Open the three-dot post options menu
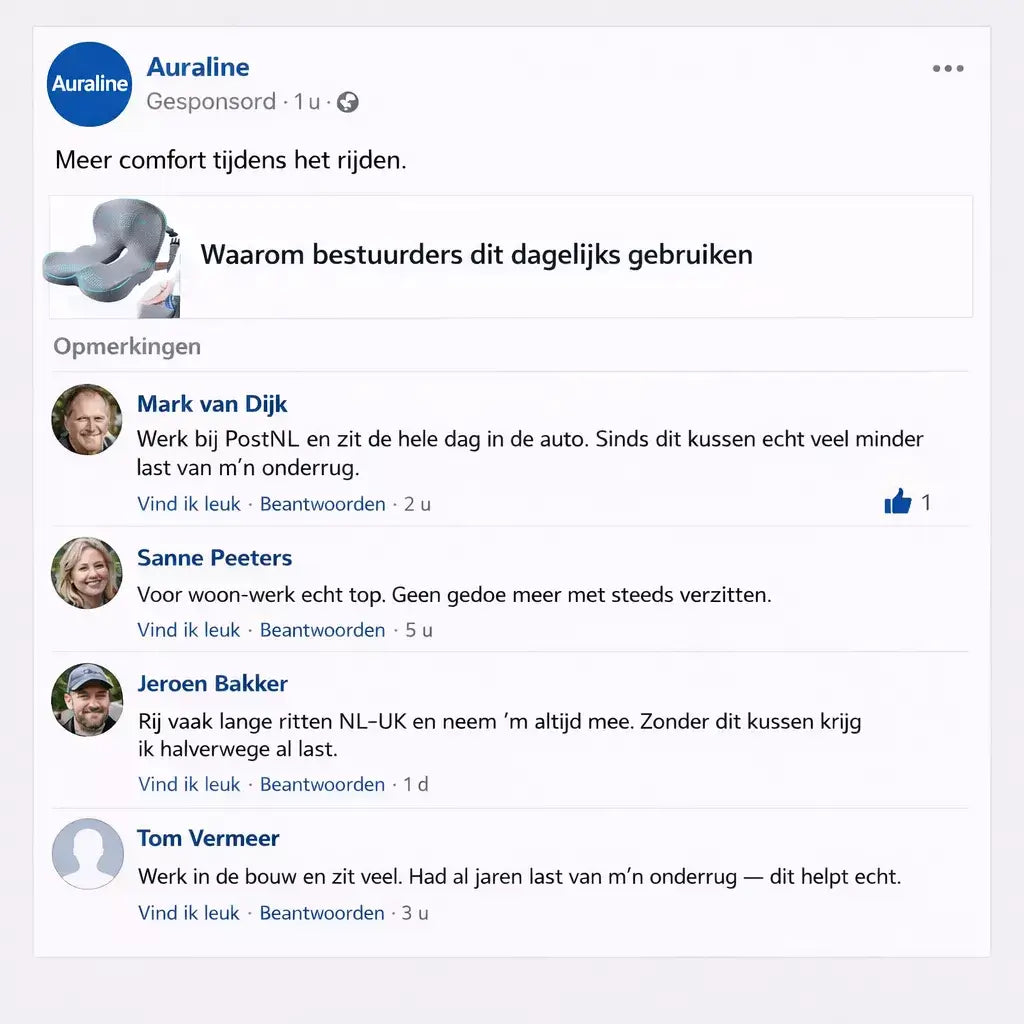Viewport: 1024px width, 1024px height. pyautogui.click(x=948, y=68)
